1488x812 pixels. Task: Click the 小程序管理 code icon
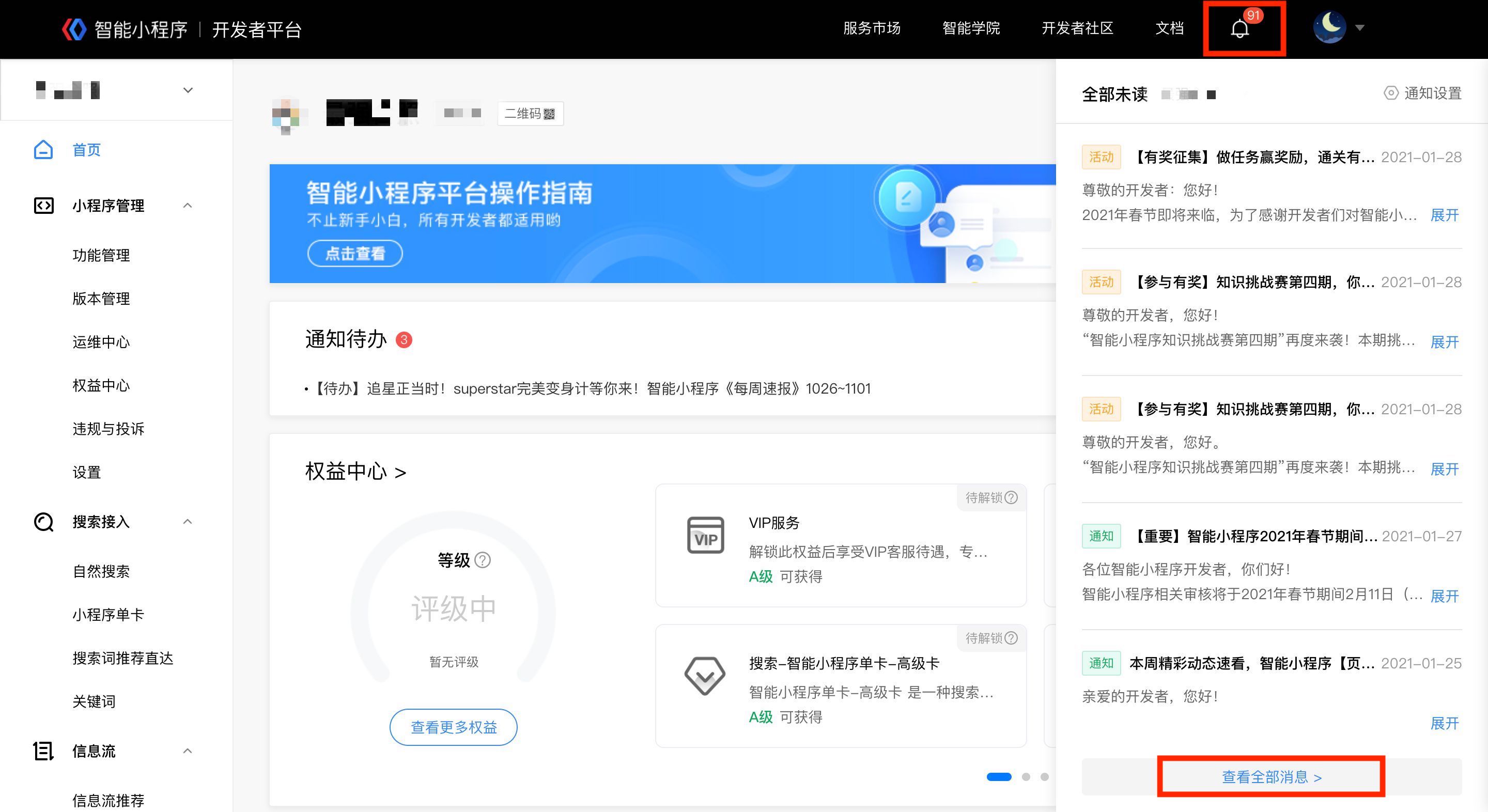pyautogui.click(x=43, y=206)
